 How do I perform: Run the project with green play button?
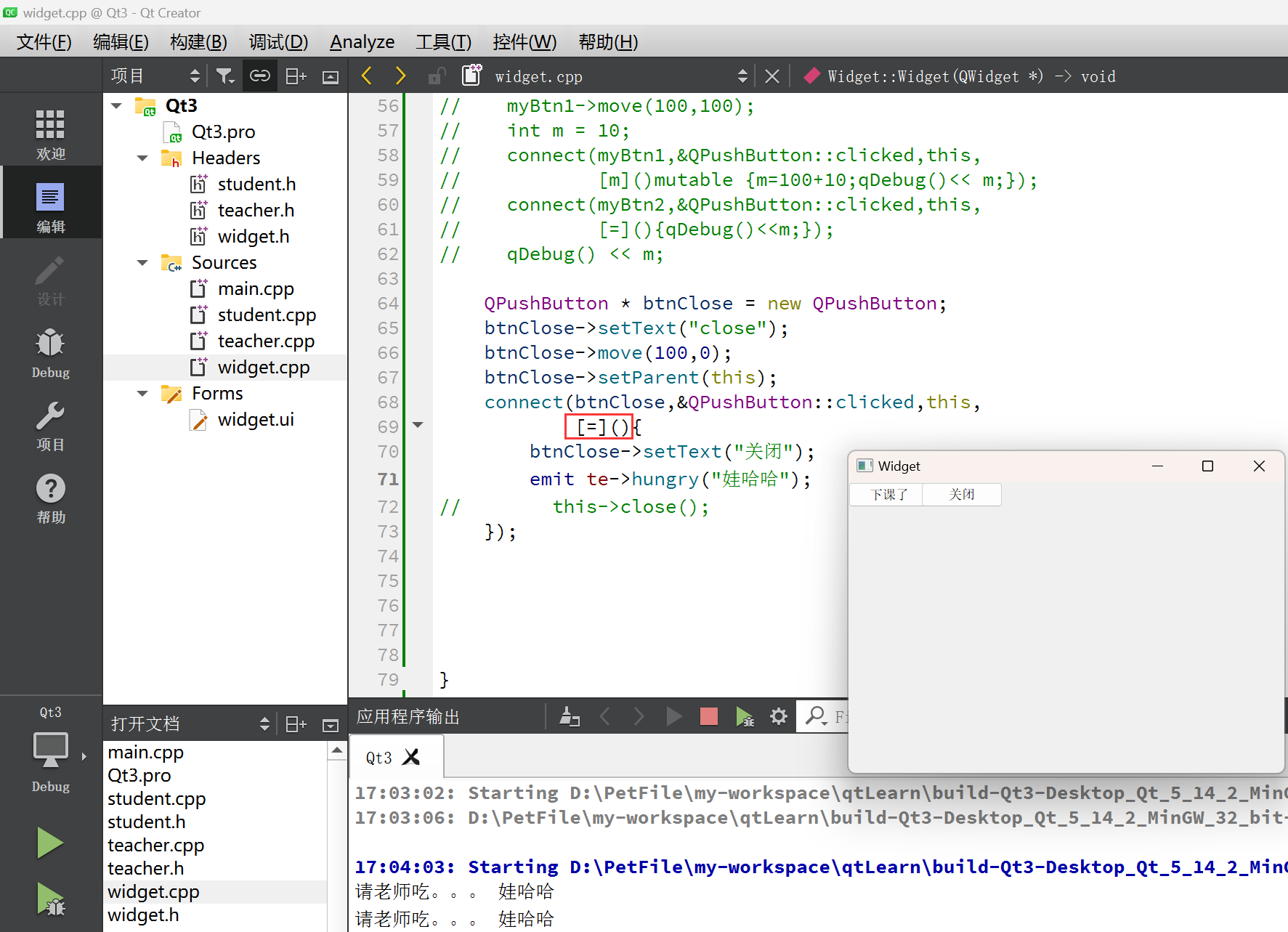(50, 843)
